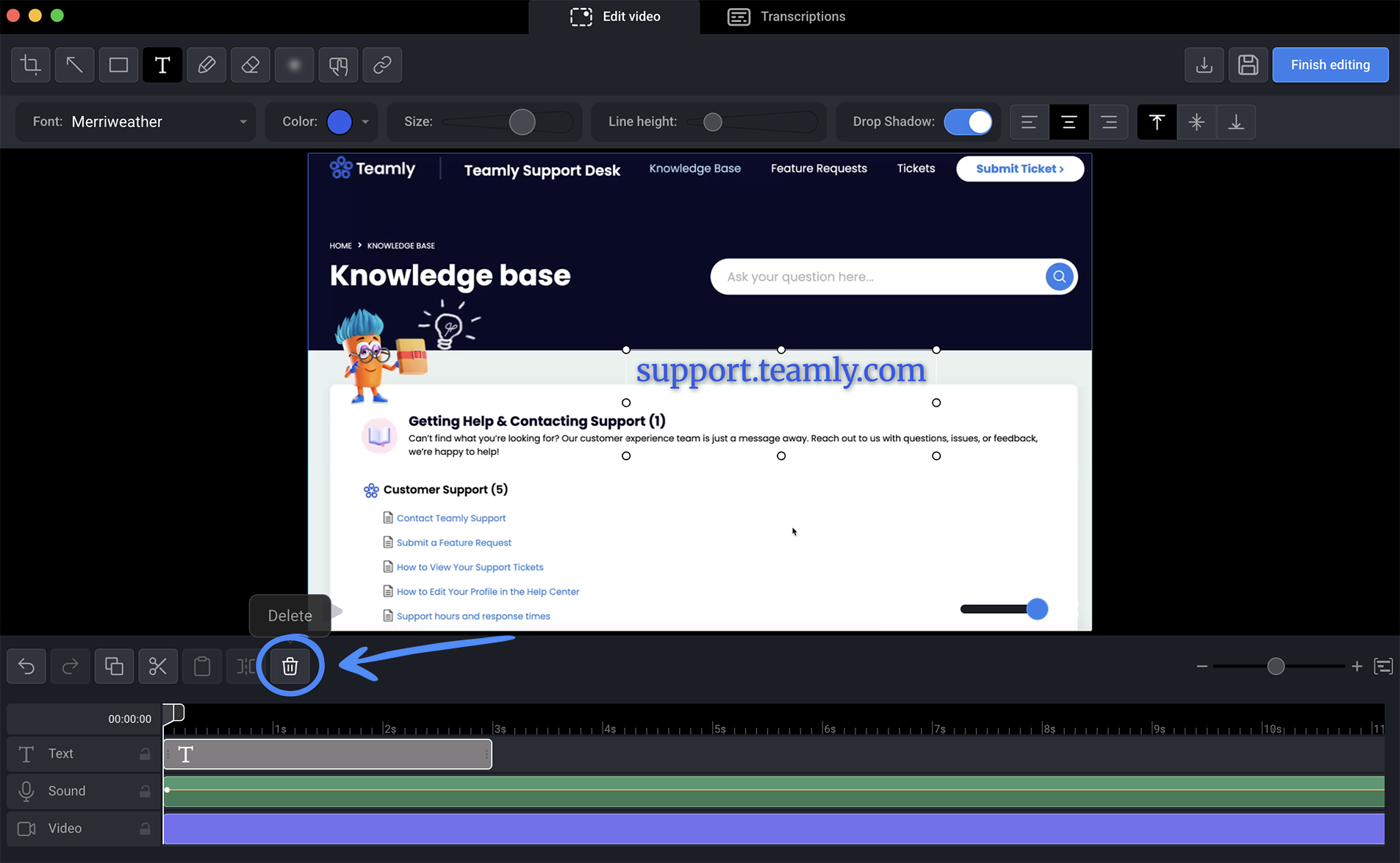Click the blue text color swatch
Image resolution: width=1400 pixels, height=863 pixels.
340,122
